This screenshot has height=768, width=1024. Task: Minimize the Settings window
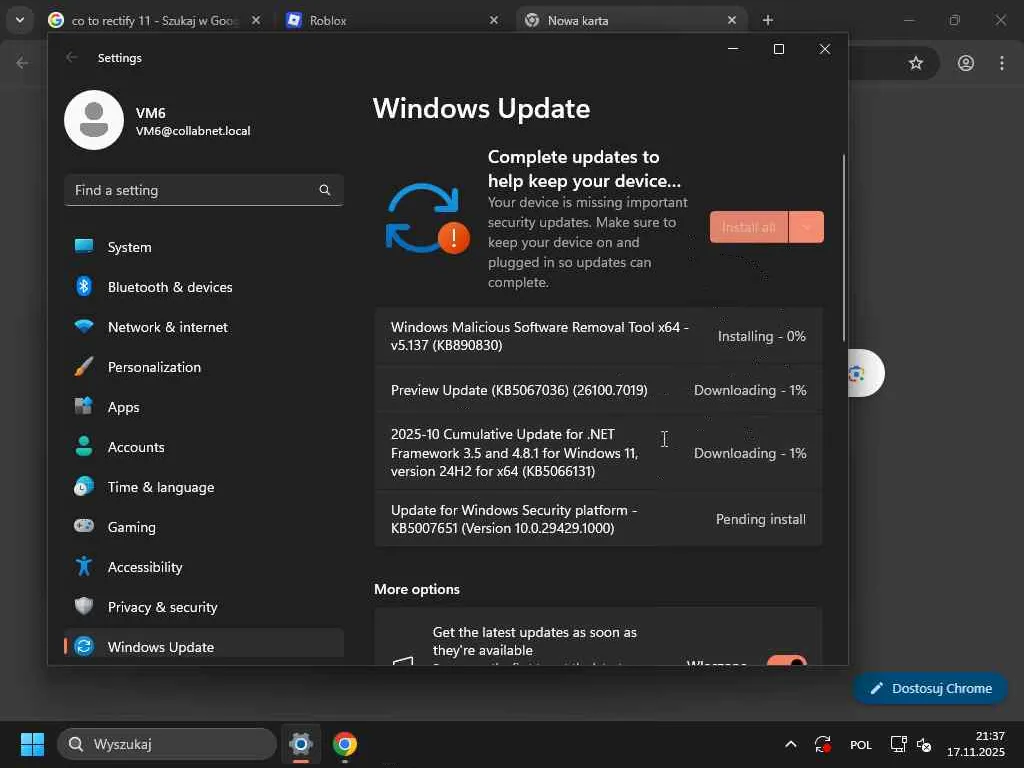point(733,49)
